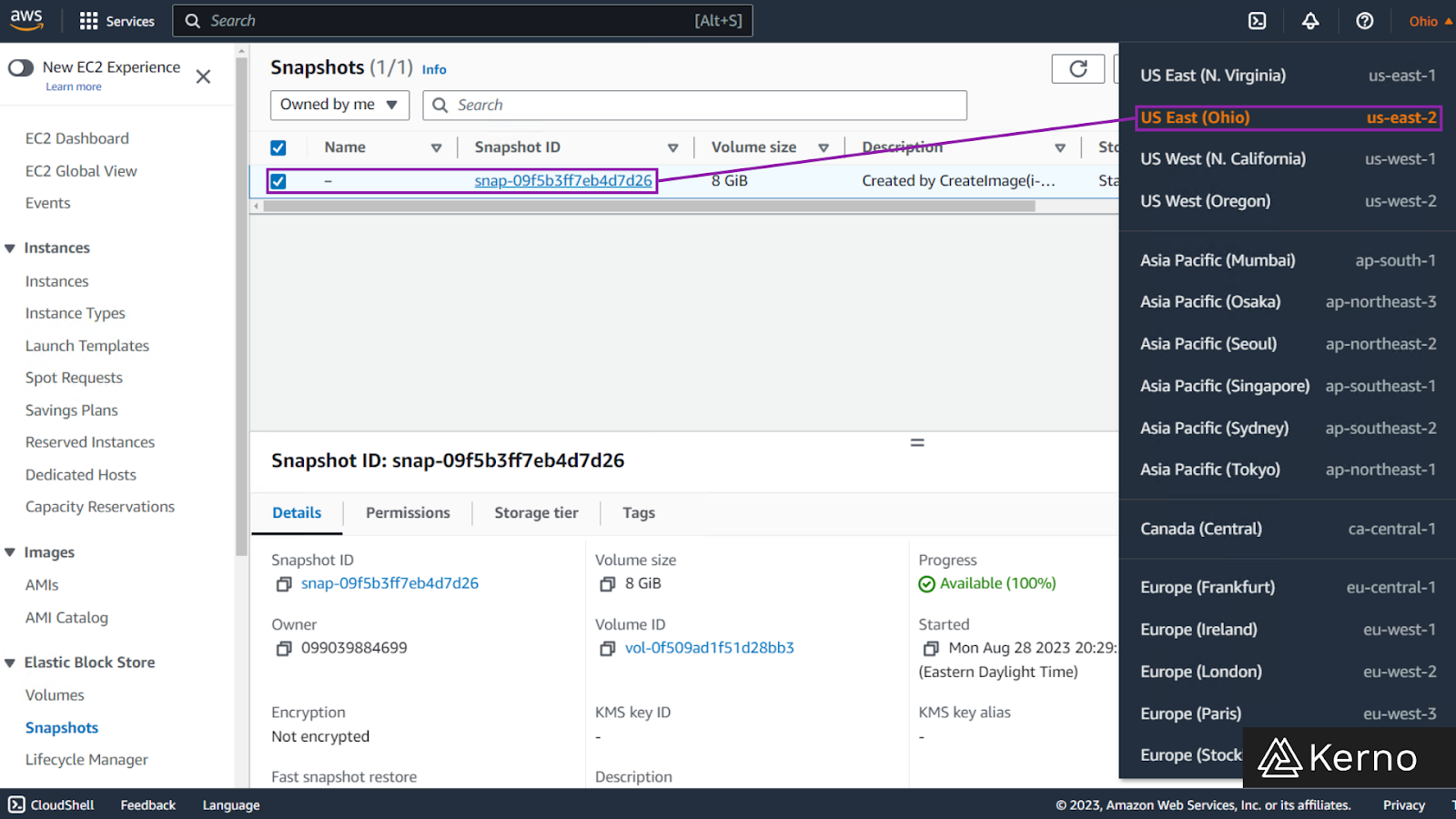Select US West (Oregon) region

coord(1288,201)
